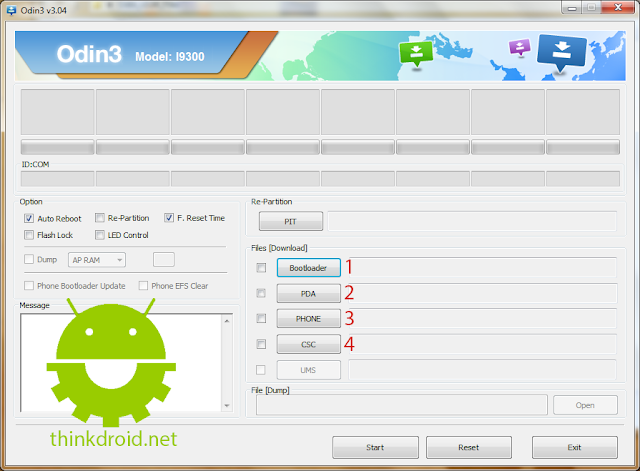Open the AP RAM dropdown
640x471 pixels.
(x=97, y=260)
